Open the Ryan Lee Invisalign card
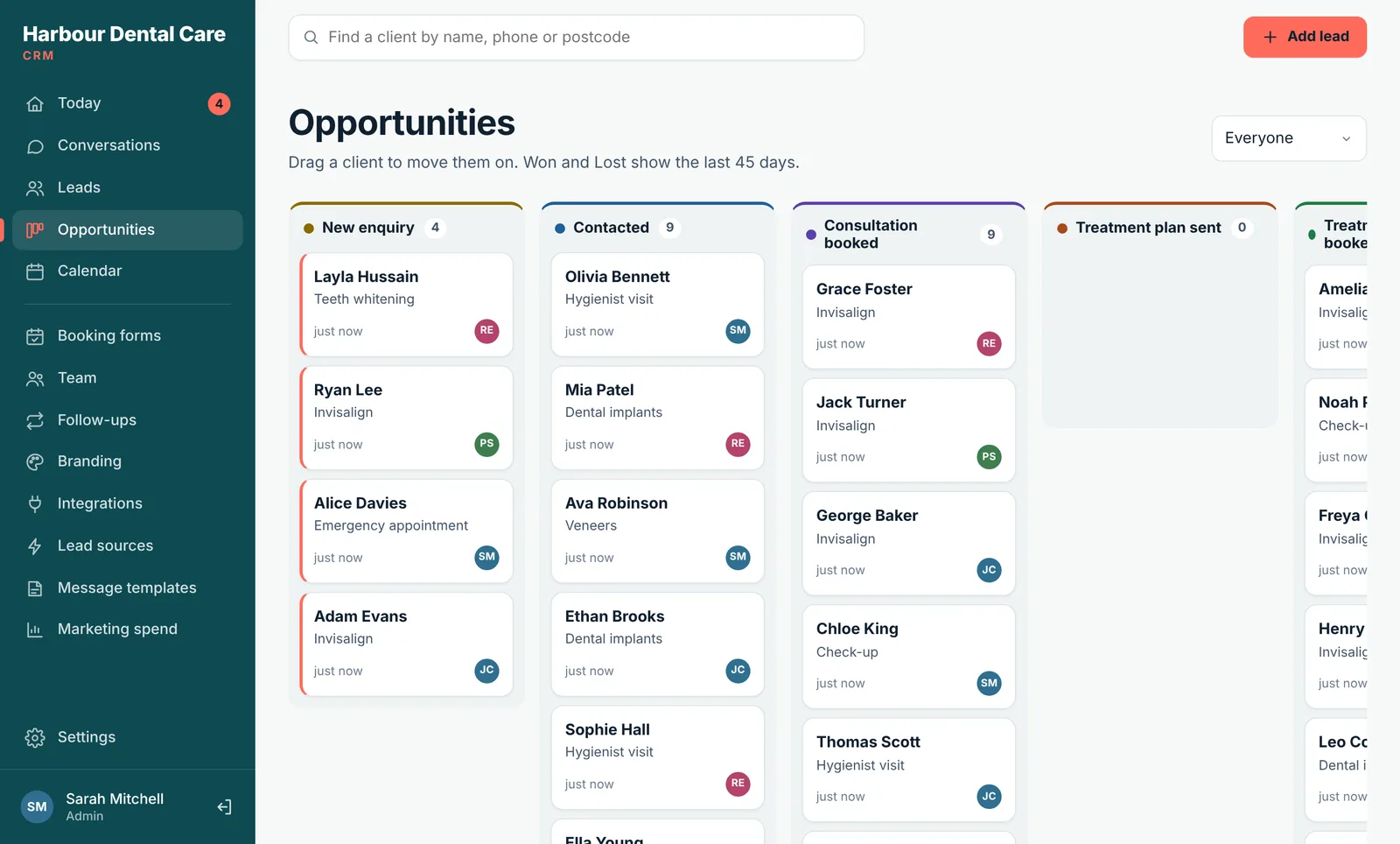 [x=406, y=418]
